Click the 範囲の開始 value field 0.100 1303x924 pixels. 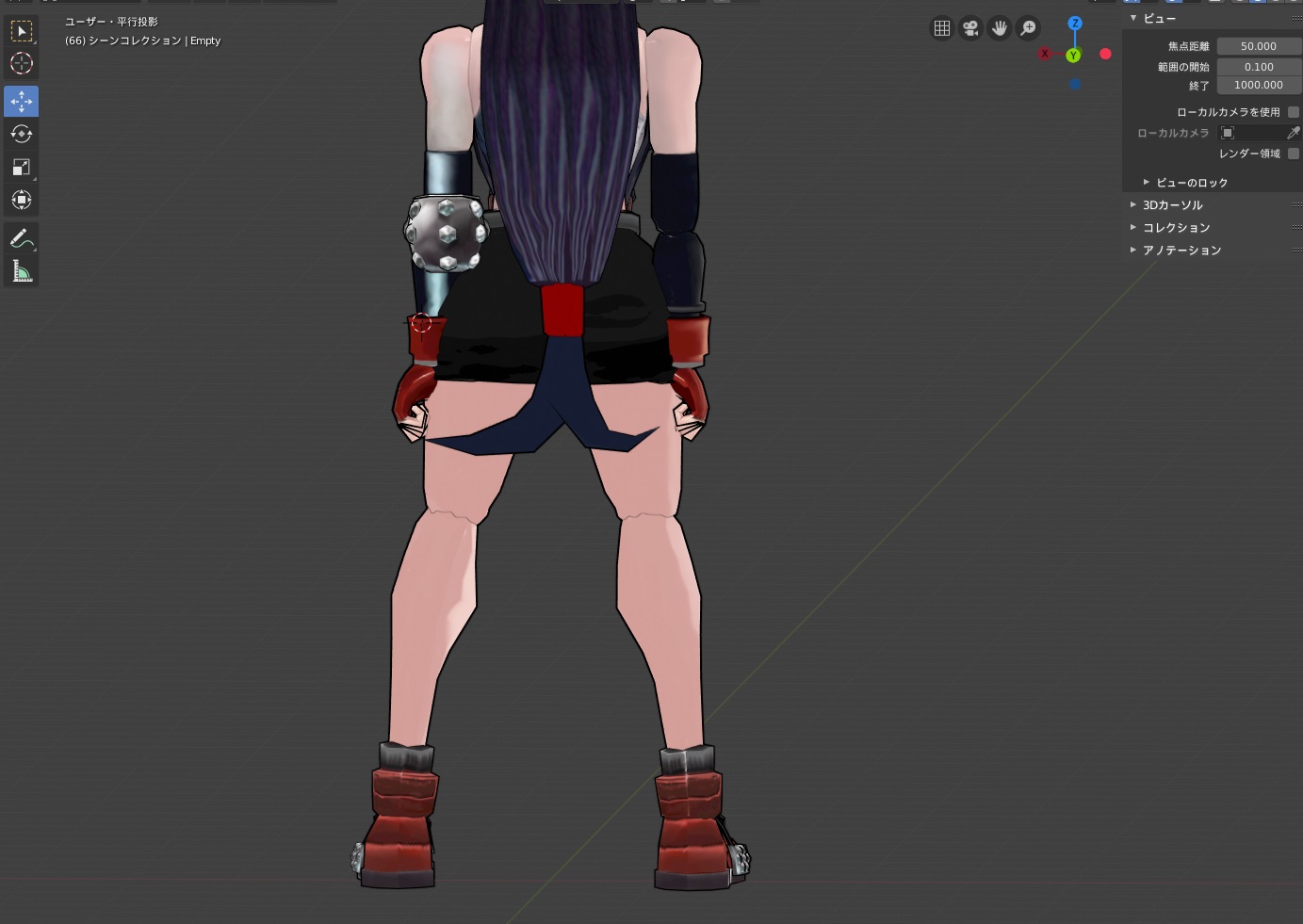click(x=1259, y=67)
